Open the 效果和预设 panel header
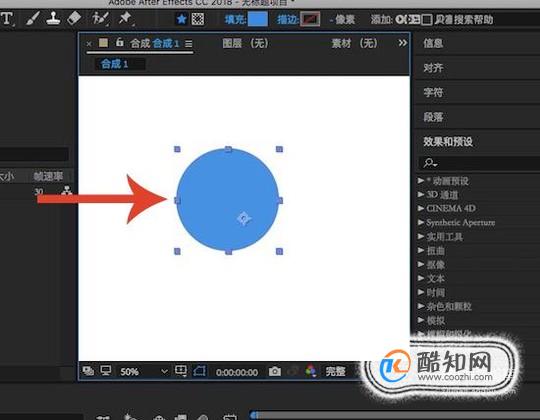 point(448,141)
